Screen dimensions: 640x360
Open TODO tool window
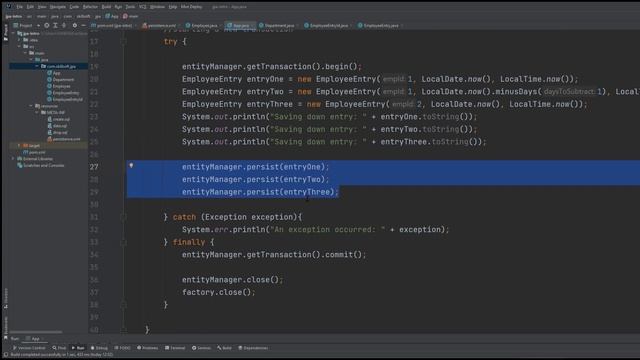[x=122, y=348]
